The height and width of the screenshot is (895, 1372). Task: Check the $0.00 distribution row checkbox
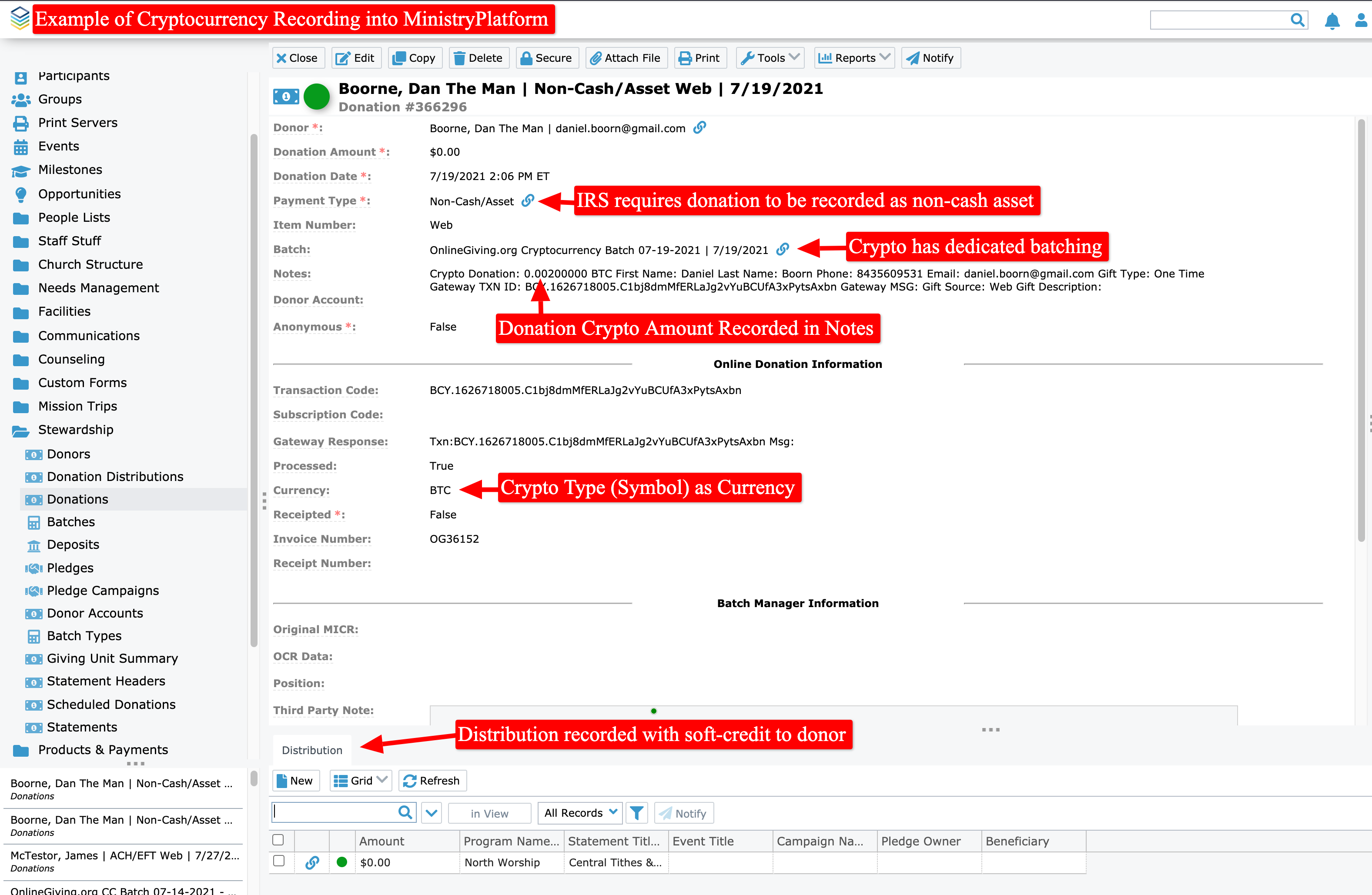click(278, 861)
